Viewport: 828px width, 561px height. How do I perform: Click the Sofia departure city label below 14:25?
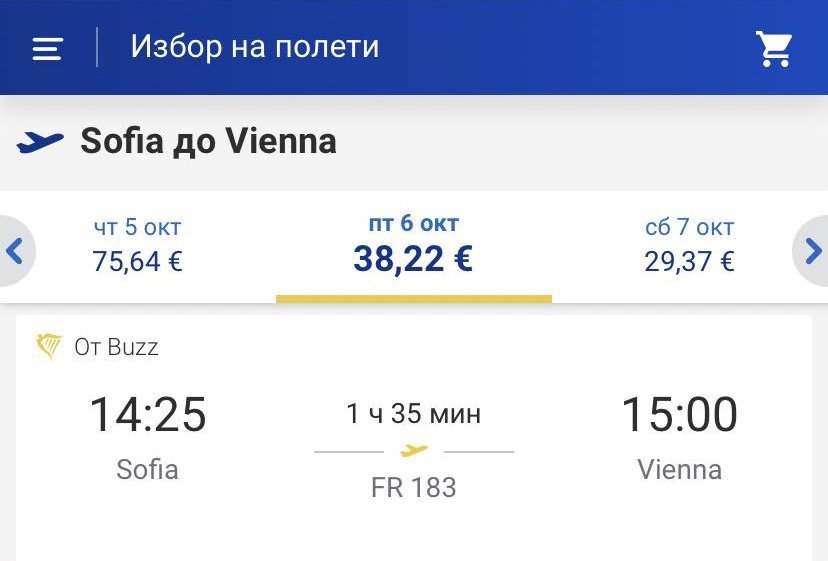[148, 469]
